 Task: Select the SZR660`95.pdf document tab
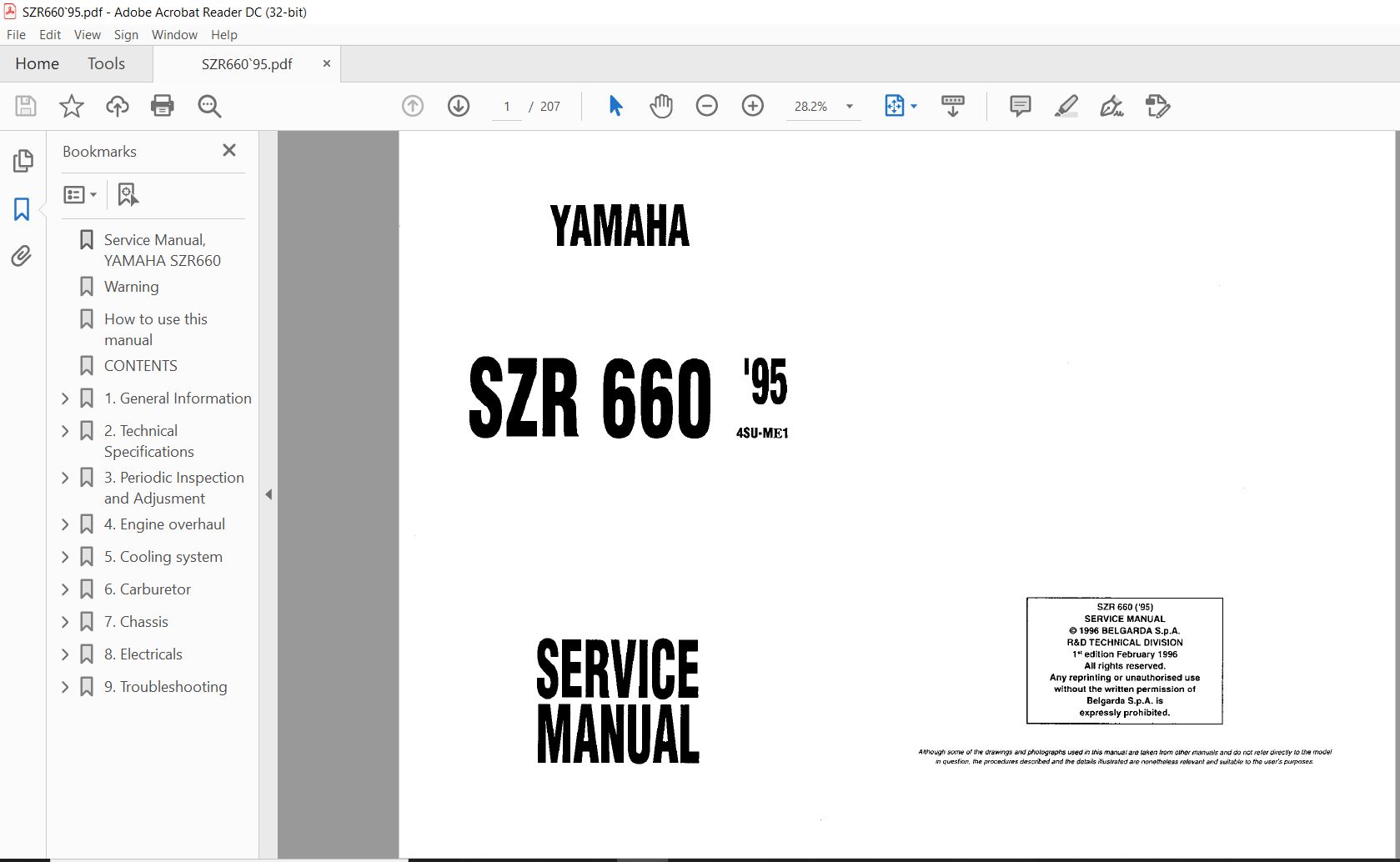pyautogui.click(x=247, y=64)
